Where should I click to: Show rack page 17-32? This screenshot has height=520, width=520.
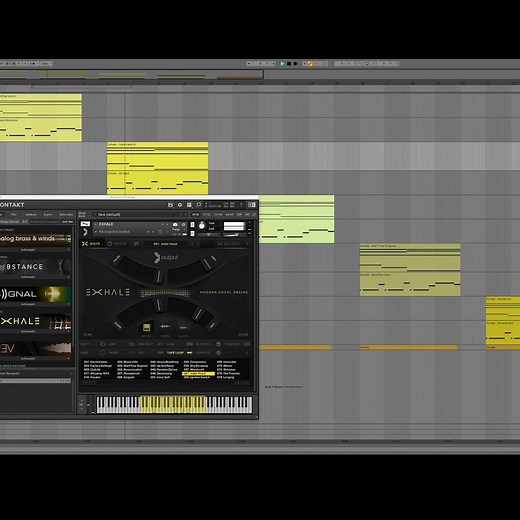[207, 215]
